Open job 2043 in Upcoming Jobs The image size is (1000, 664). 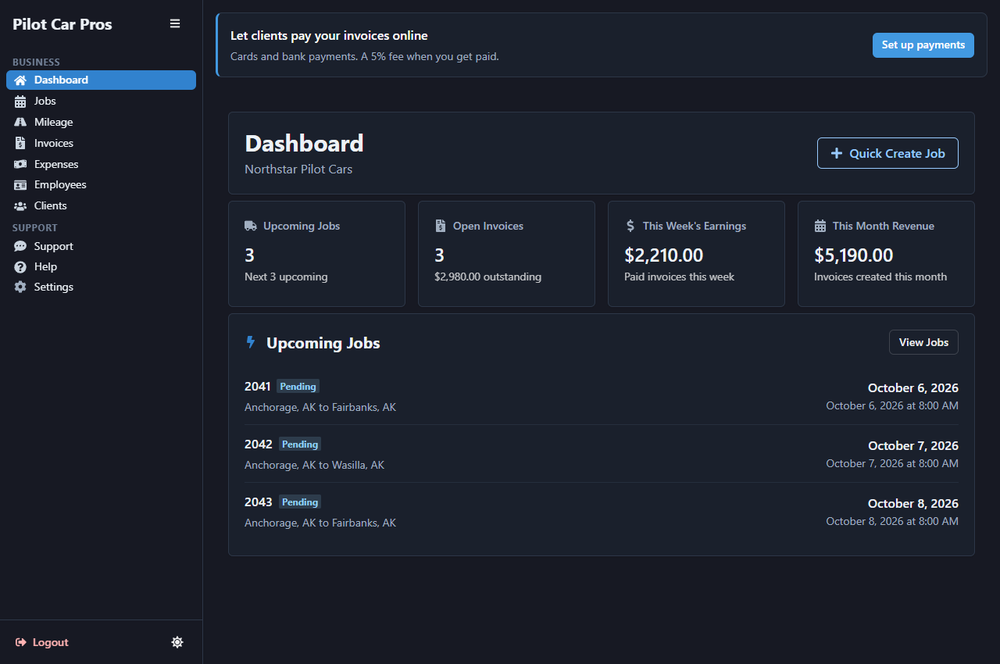pos(601,512)
